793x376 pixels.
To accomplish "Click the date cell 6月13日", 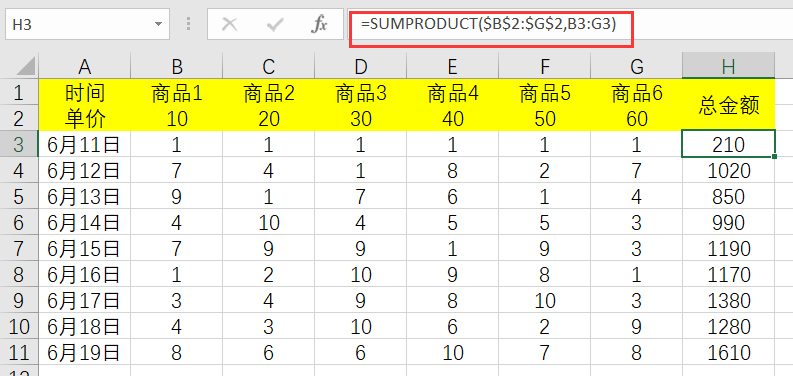I will coord(84,196).
